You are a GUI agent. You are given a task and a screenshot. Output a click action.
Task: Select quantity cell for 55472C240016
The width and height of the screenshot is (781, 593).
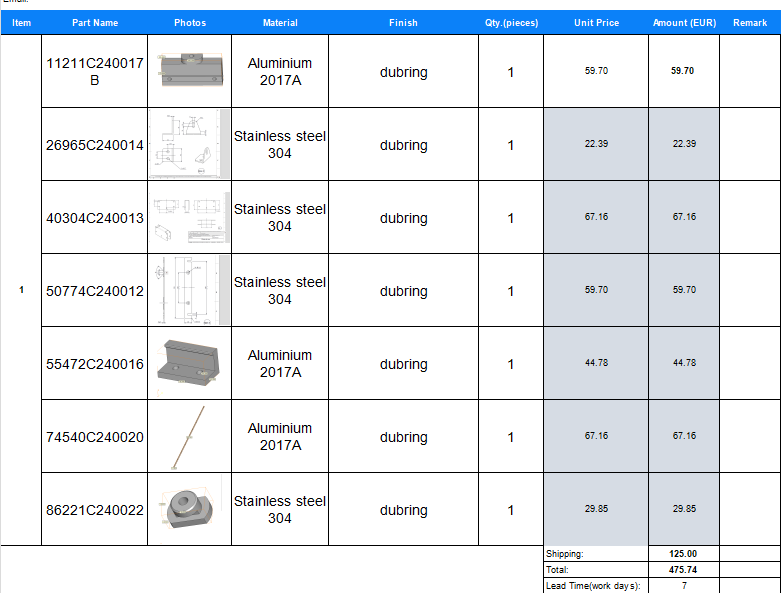511,363
